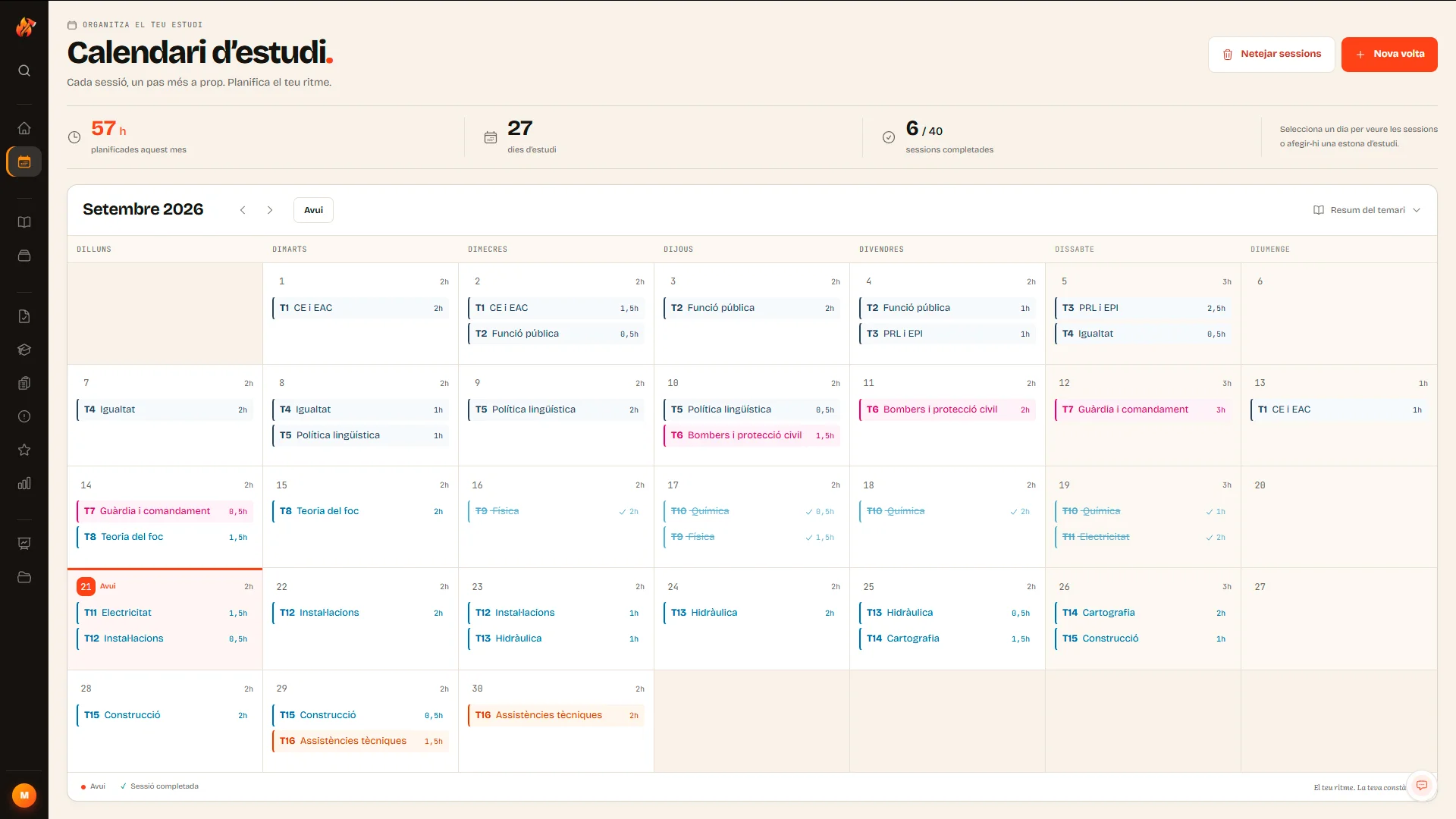Open T1 CE i EAC session on day 13

pyautogui.click(x=1338, y=409)
